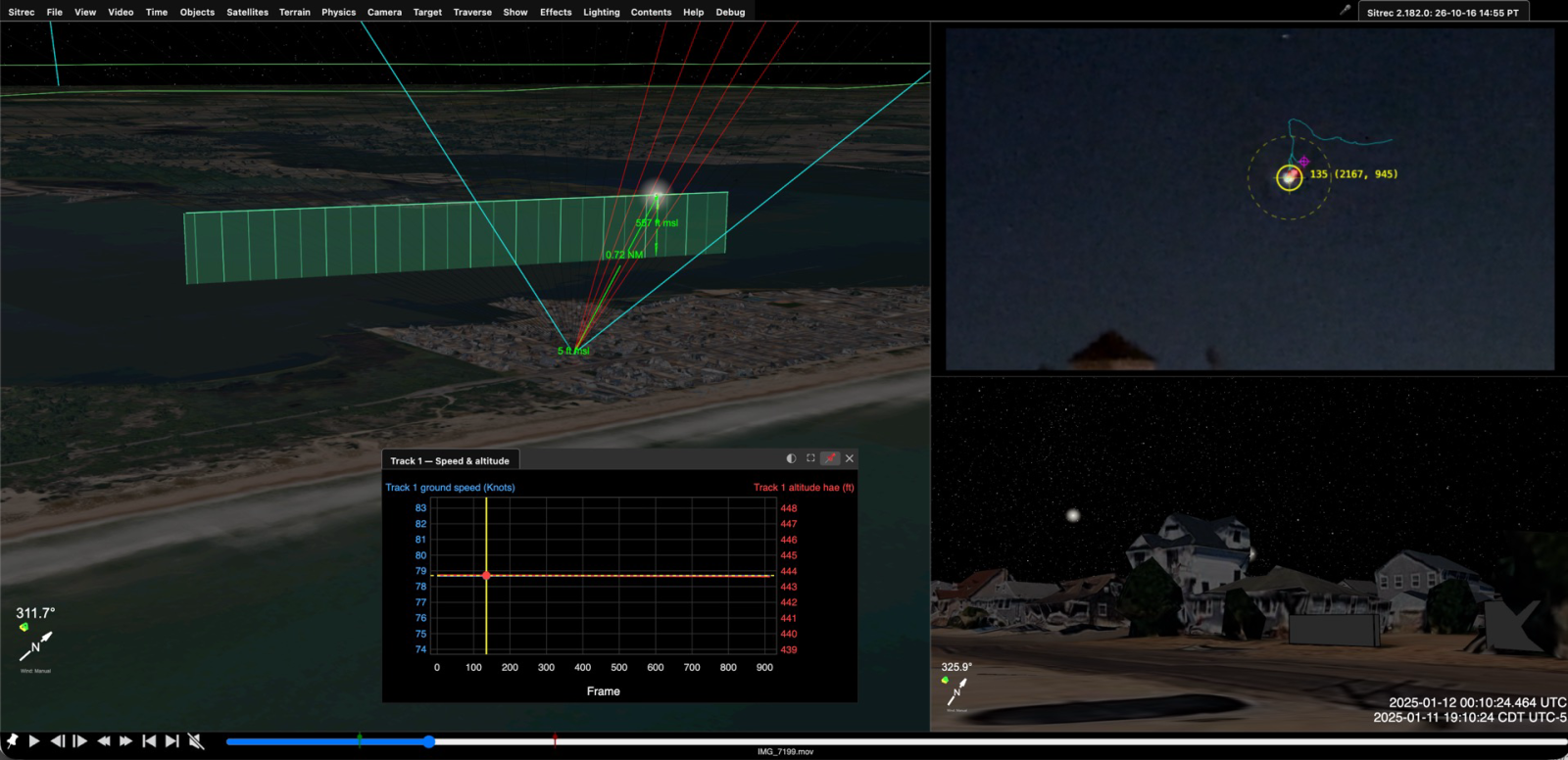Viewport: 1568px width, 760px height.
Task: Step forward one frame
Action: click(x=80, y=741)
